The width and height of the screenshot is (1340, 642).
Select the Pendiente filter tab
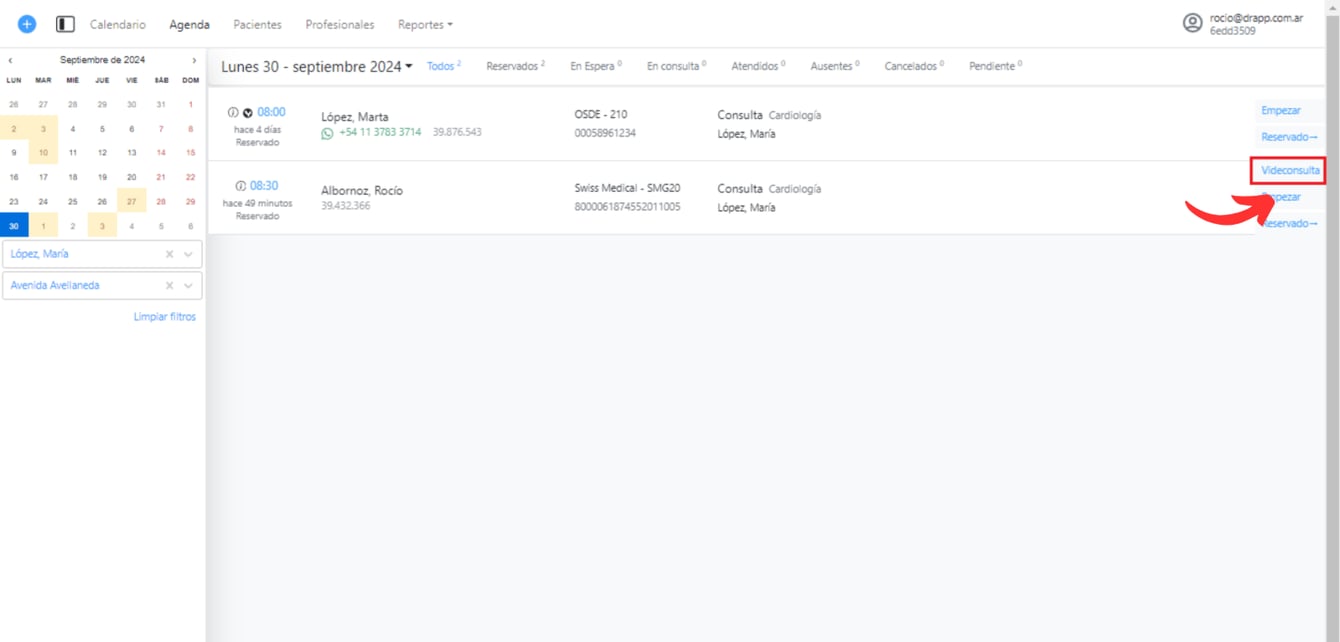click(x=995, y=66)
